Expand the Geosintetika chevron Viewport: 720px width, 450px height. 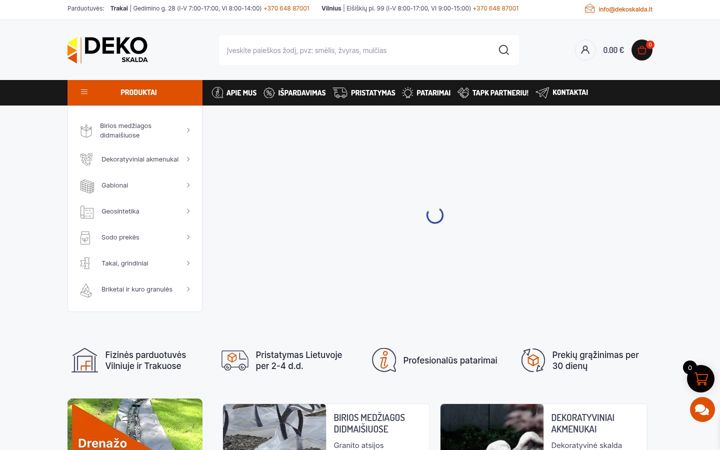coord(188,211)
